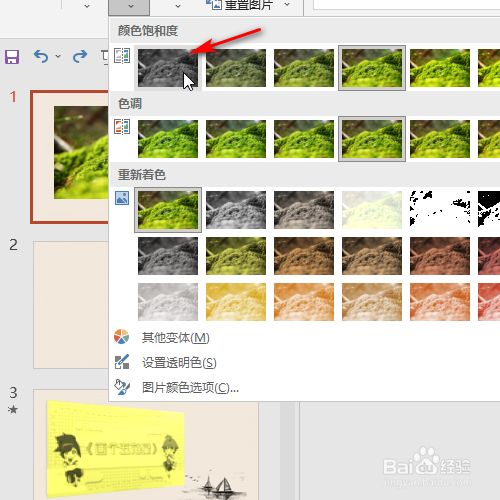
Task: Apply Black and White 25% recolor
Action: (440, 210)
